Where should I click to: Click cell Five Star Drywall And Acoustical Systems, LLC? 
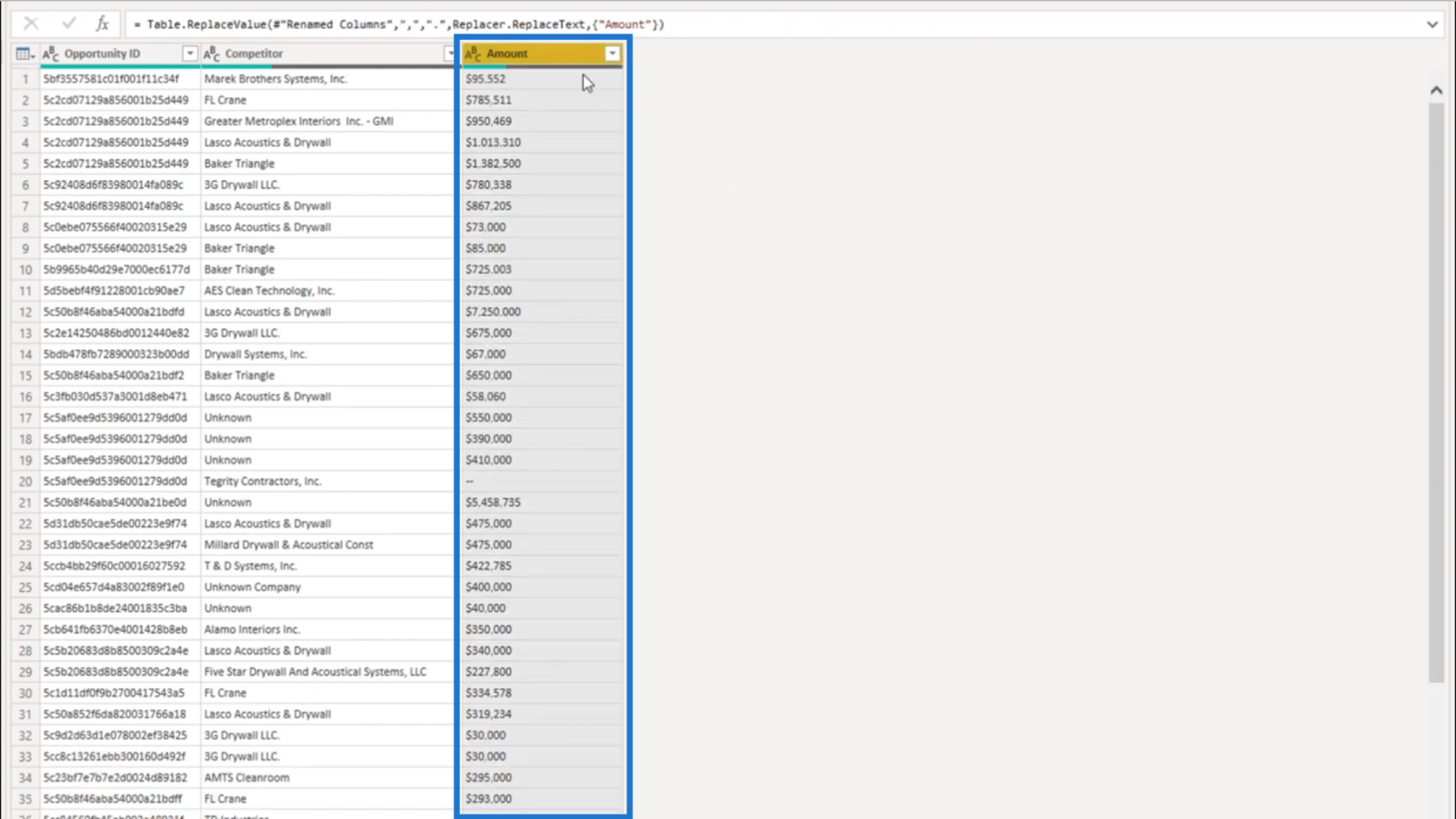click(315, 672)
